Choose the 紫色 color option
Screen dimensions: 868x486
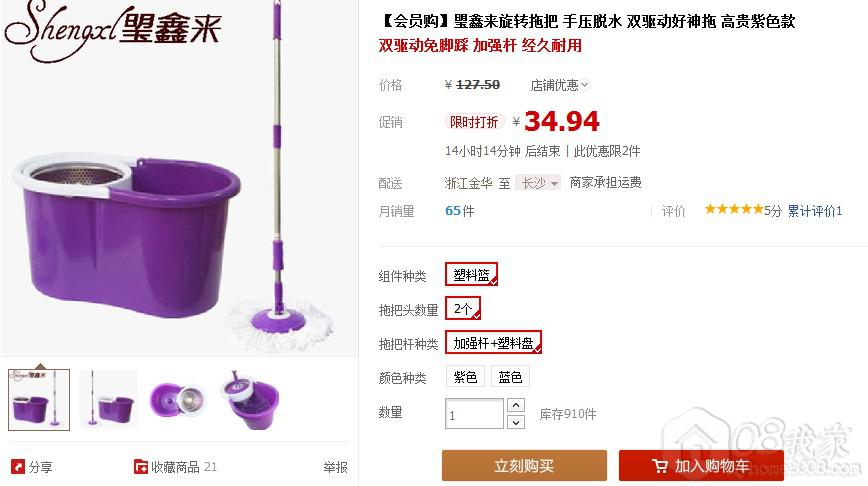coord(465,377)
